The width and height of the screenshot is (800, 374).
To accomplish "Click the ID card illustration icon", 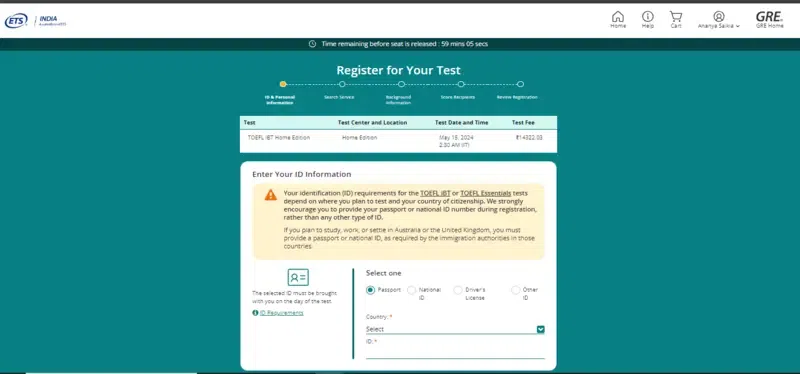I will coord(298,277).
